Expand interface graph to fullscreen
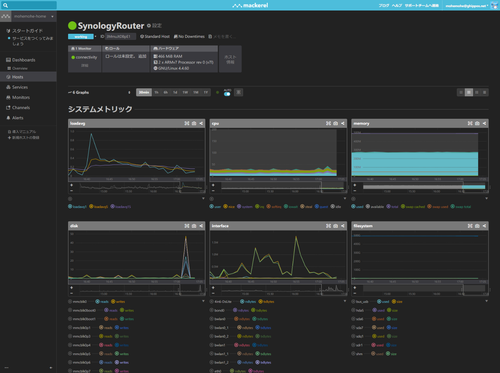The width and height of the screenshot is (500, 373). [329, 226]
